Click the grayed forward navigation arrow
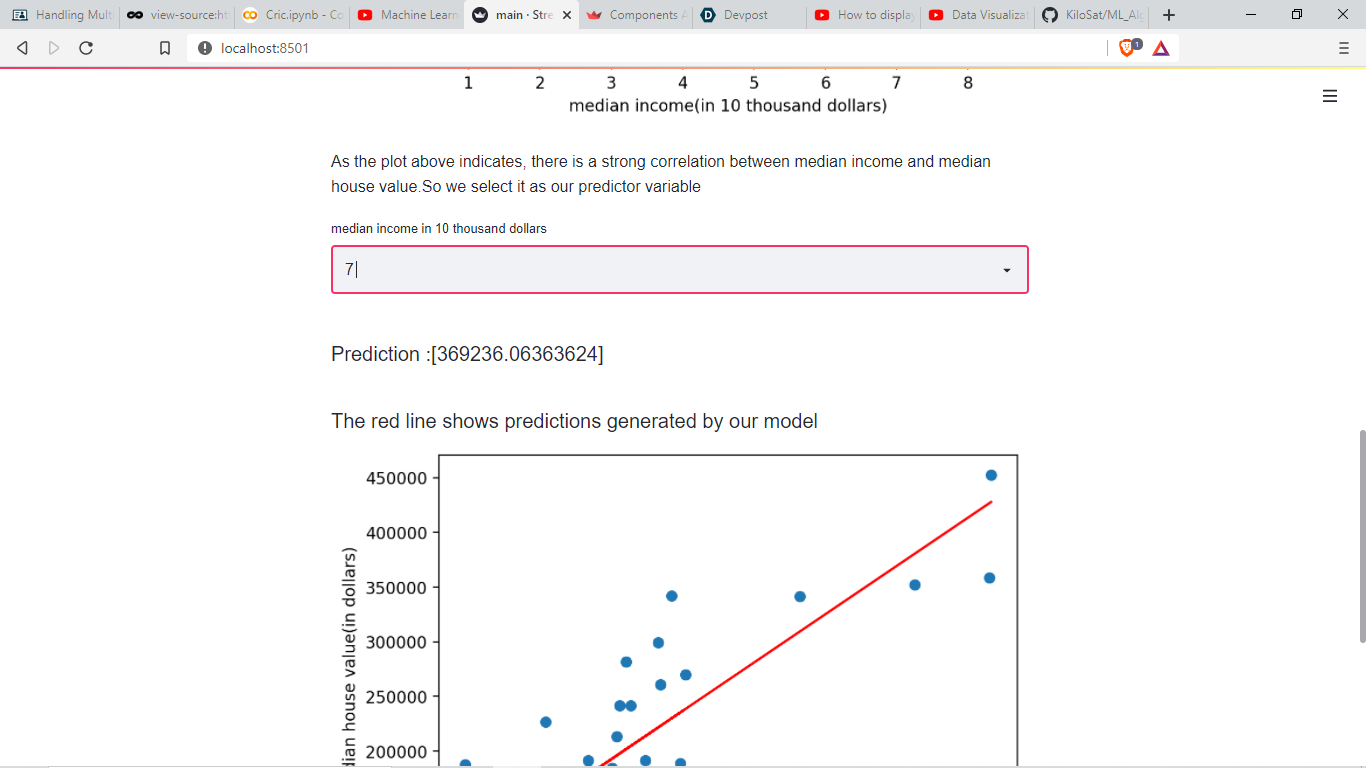 point(54,47)
